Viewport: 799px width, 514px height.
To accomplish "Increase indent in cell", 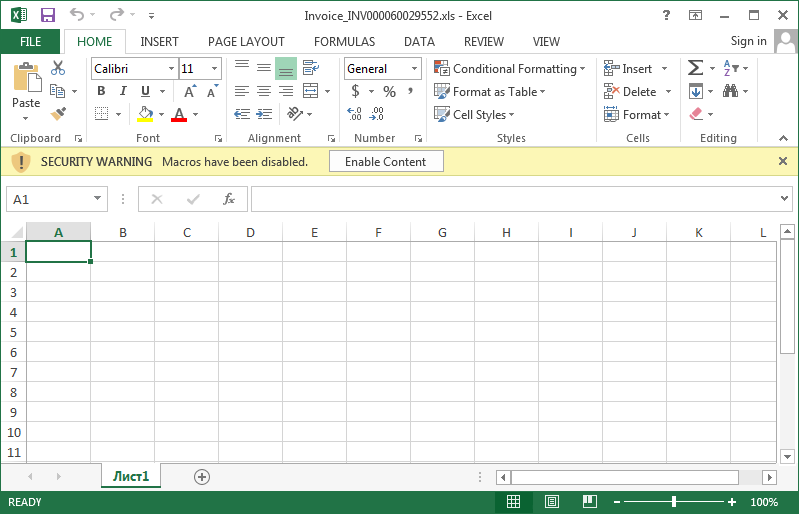I will coord(264,114).
